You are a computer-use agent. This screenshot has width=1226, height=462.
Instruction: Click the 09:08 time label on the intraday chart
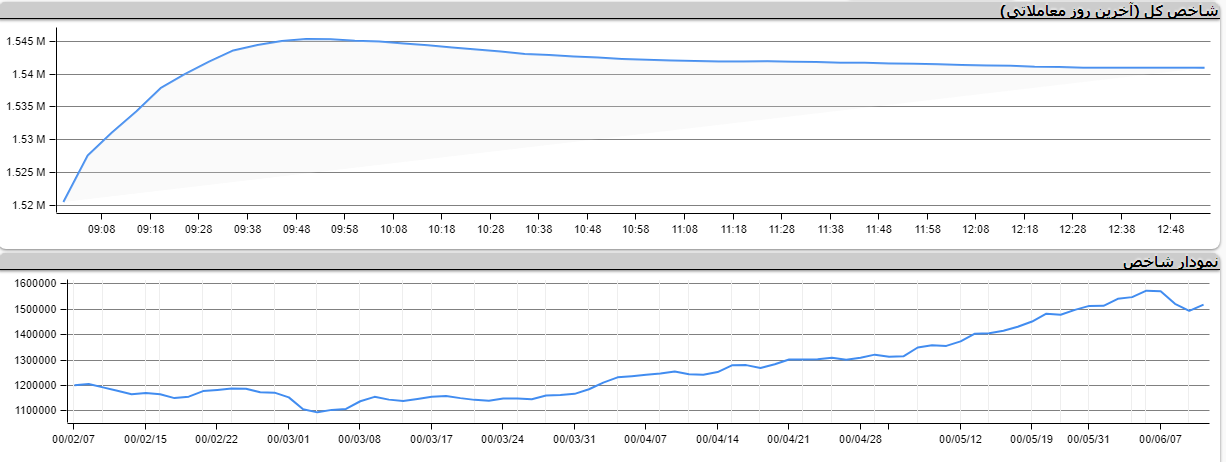102,229
